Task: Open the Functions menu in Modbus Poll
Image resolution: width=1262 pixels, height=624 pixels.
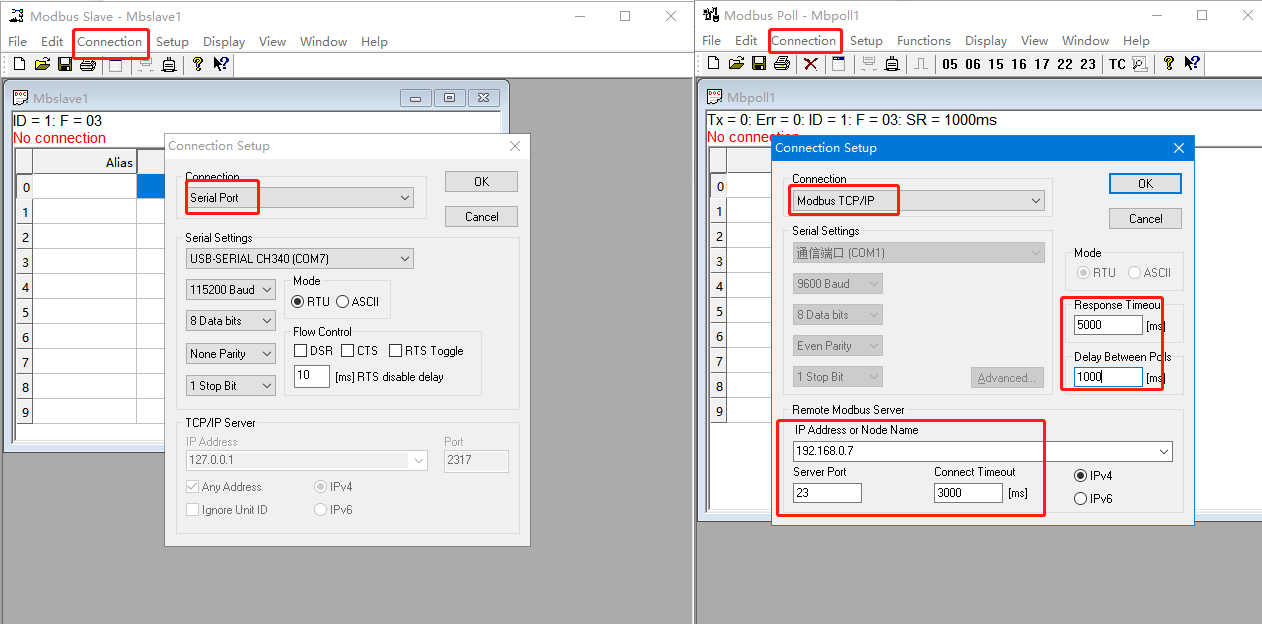Action: tap(923, 41)
